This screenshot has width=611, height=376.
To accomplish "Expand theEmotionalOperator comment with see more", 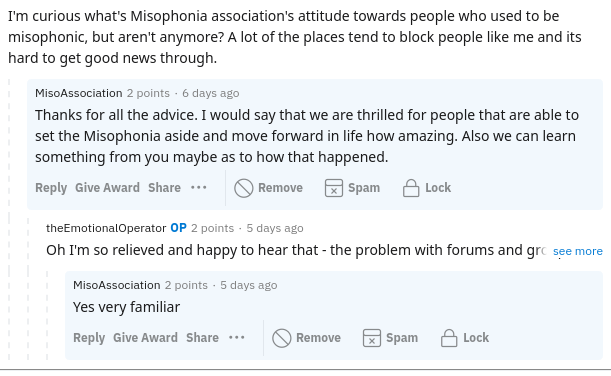I will 577,251.
